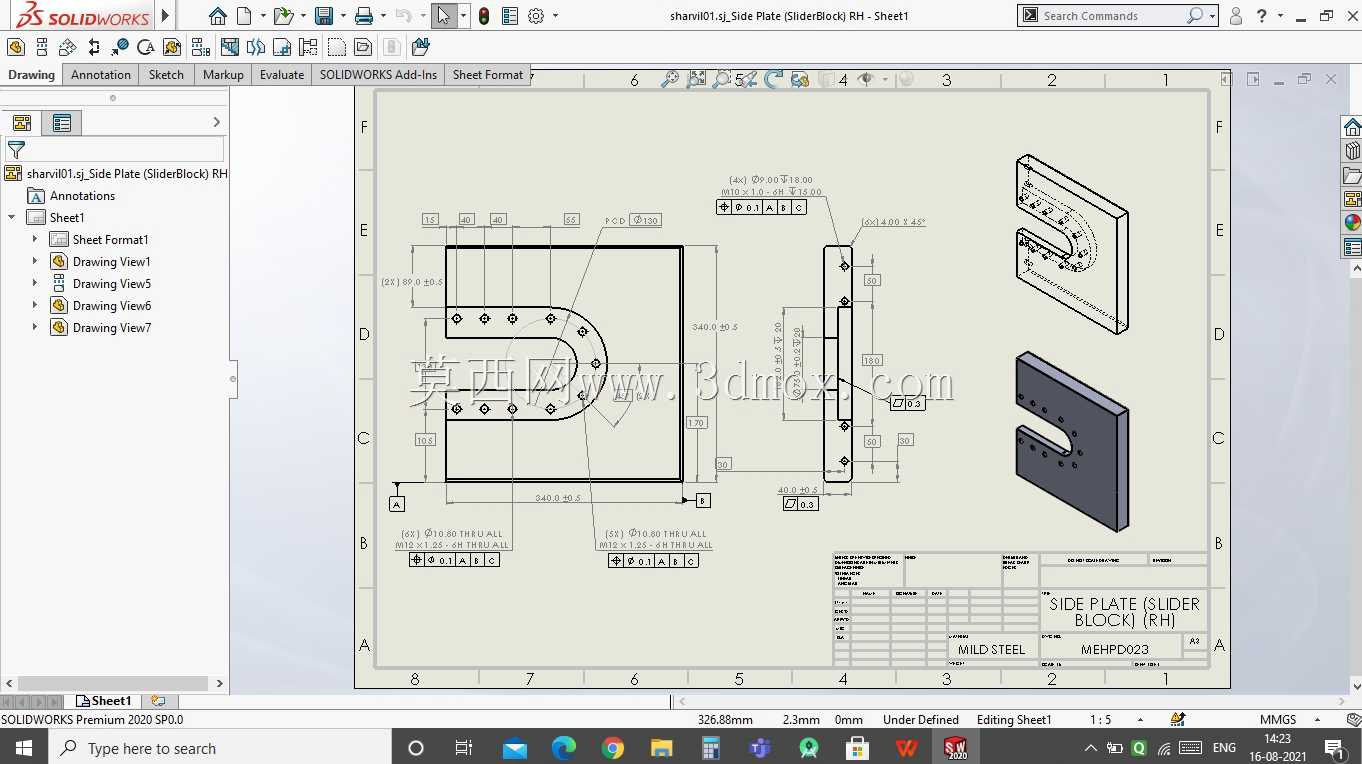Open the Sketch ribbon tab
The height and width of the screenshot is (764, 1362).
click(166, 75)
